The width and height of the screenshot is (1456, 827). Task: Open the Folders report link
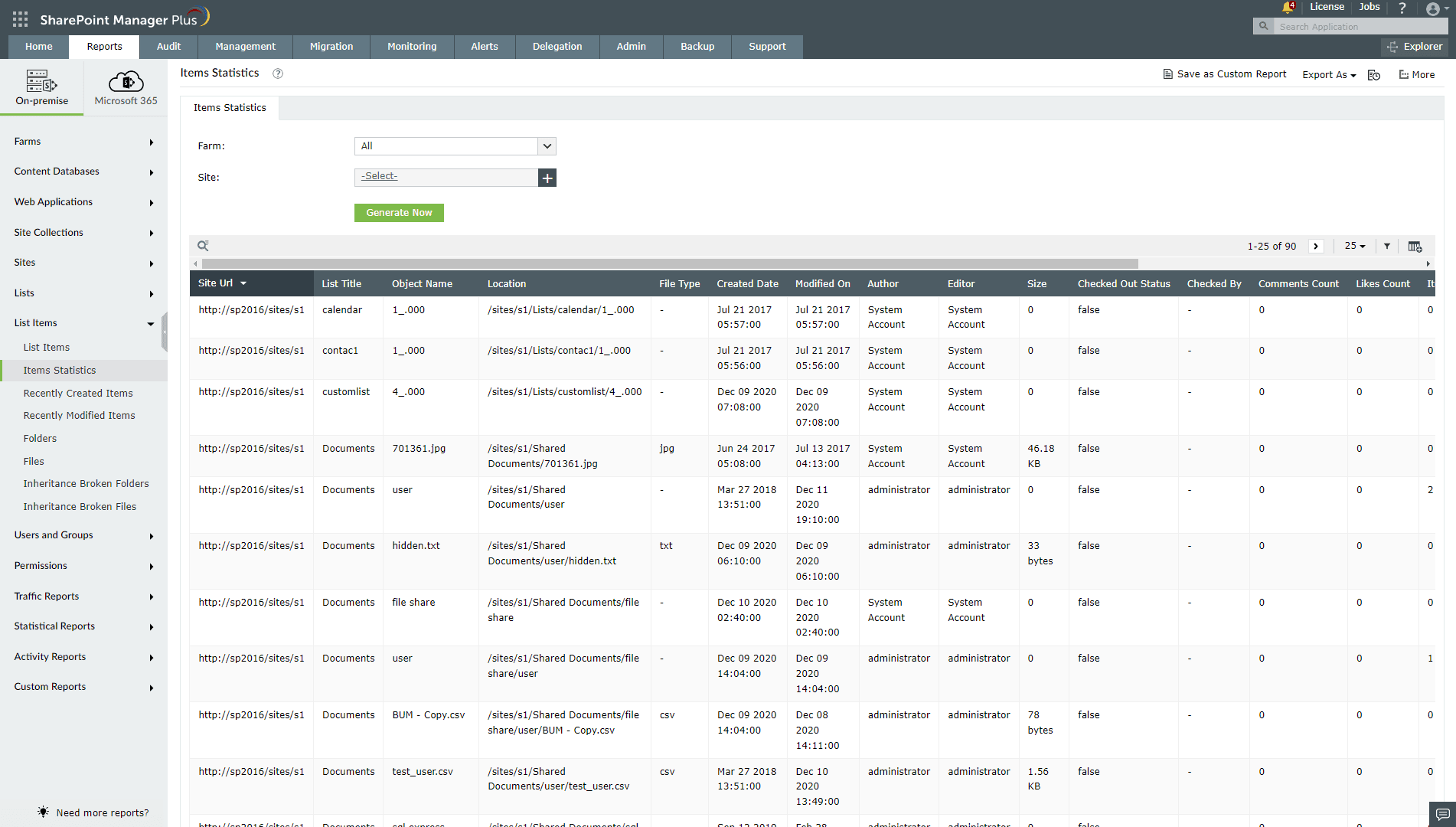tap(40, 439)
